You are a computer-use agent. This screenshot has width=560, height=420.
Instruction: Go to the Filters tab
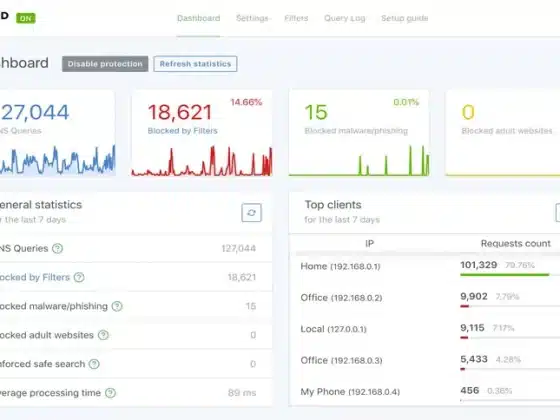[296, 18]
